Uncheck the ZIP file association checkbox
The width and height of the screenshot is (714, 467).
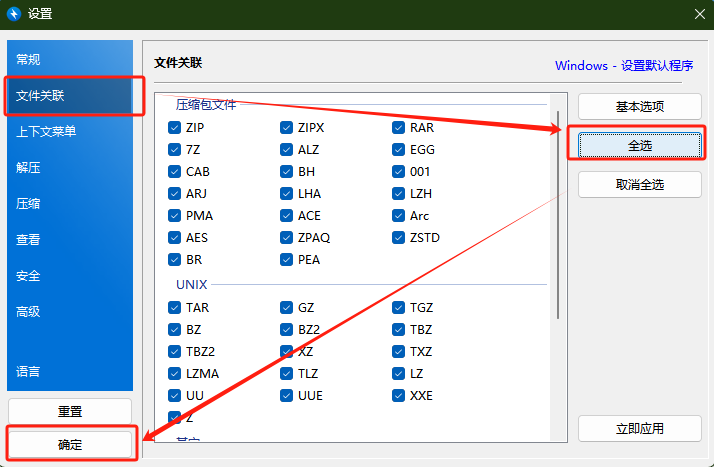[x=175, y=128]
